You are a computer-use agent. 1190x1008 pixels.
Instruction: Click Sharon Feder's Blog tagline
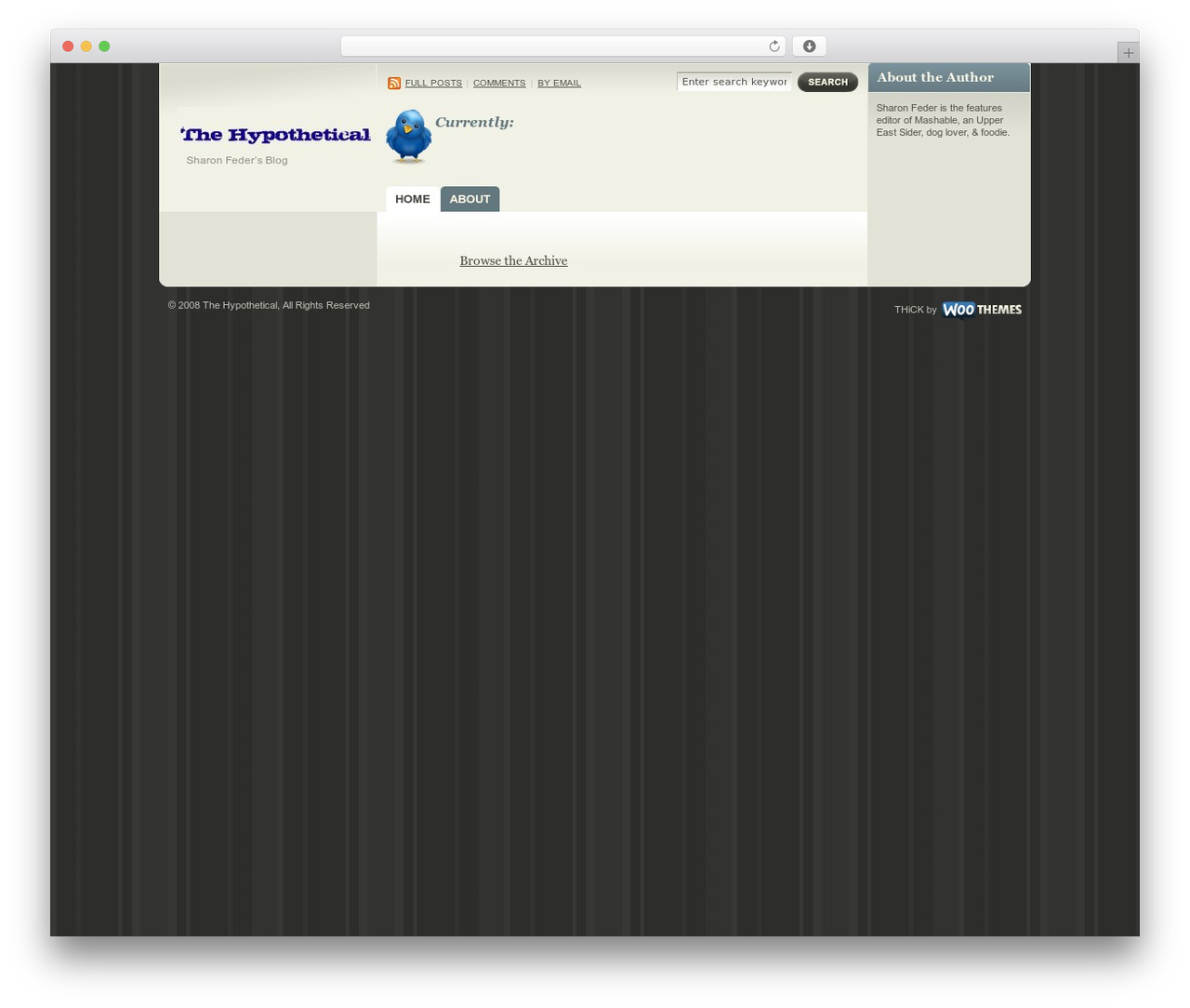coord(237,160)
